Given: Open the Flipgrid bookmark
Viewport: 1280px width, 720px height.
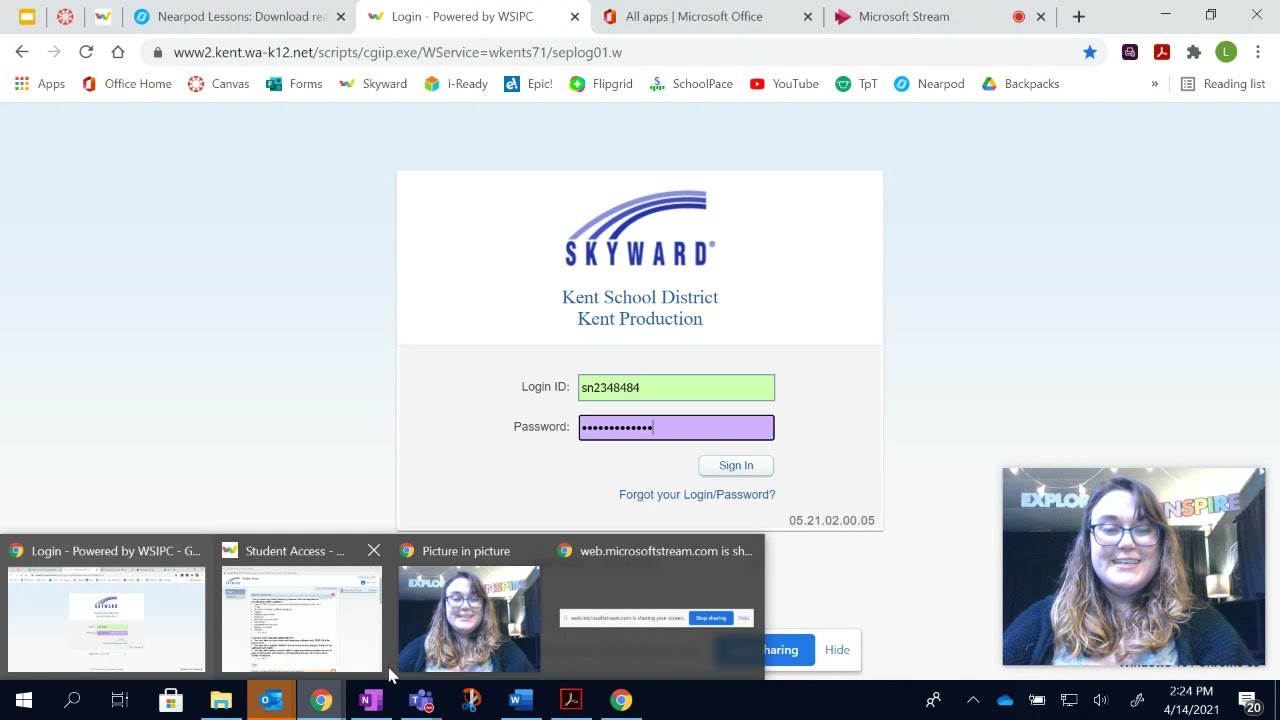Looking at the screenshot, I should pos(601,84).
